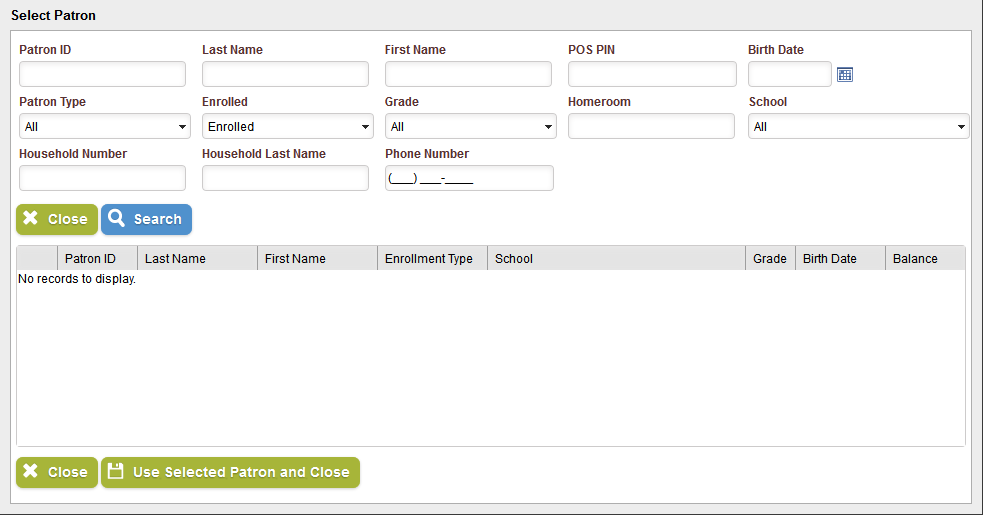983x515 pixels.
Task: Click the bottom Close button
Action: (x=57, y=472)
